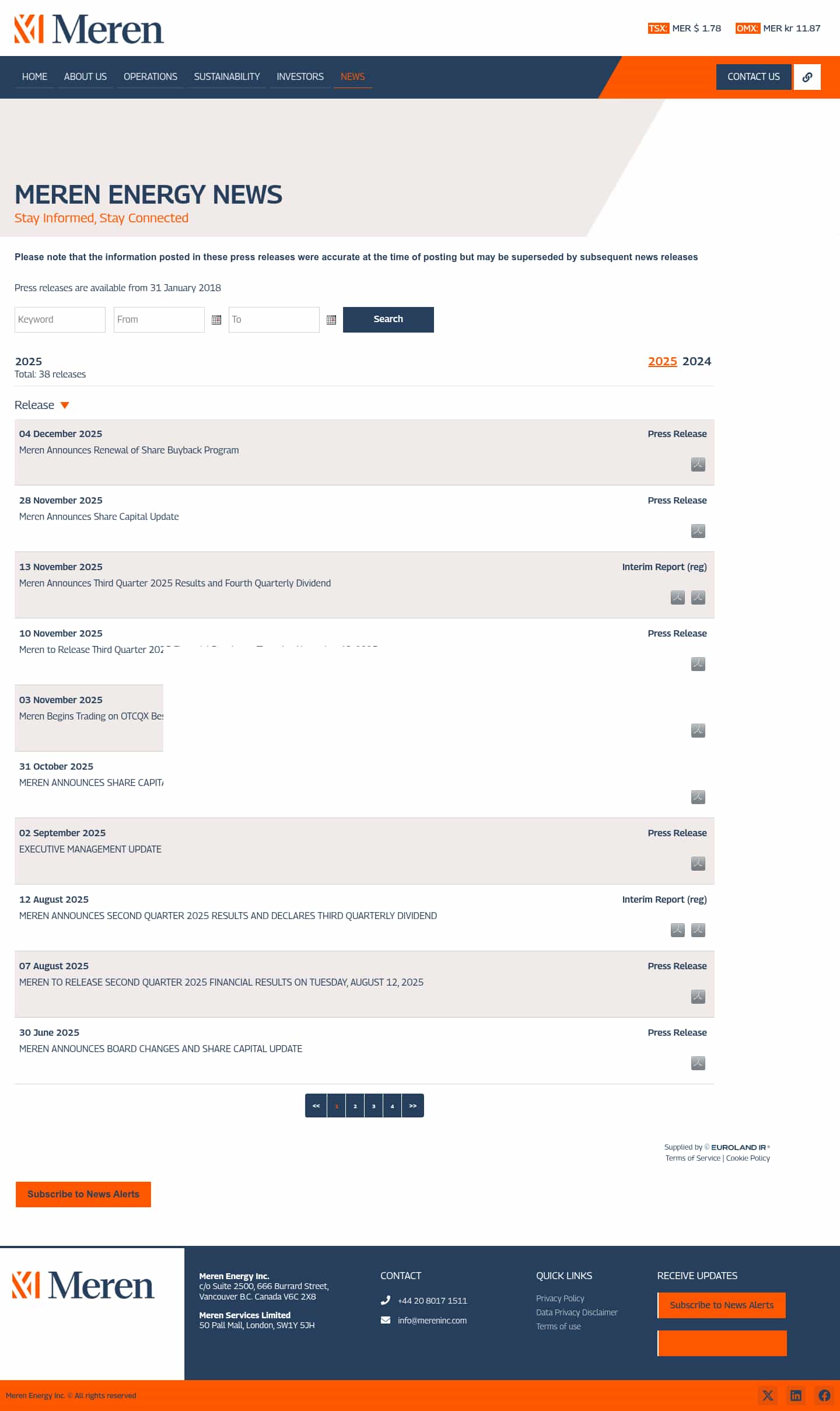This screenshot has width=840, height=1411.
Task: Click the phone icon next to +44 20 8017 1511
Action: [386, 1300]
